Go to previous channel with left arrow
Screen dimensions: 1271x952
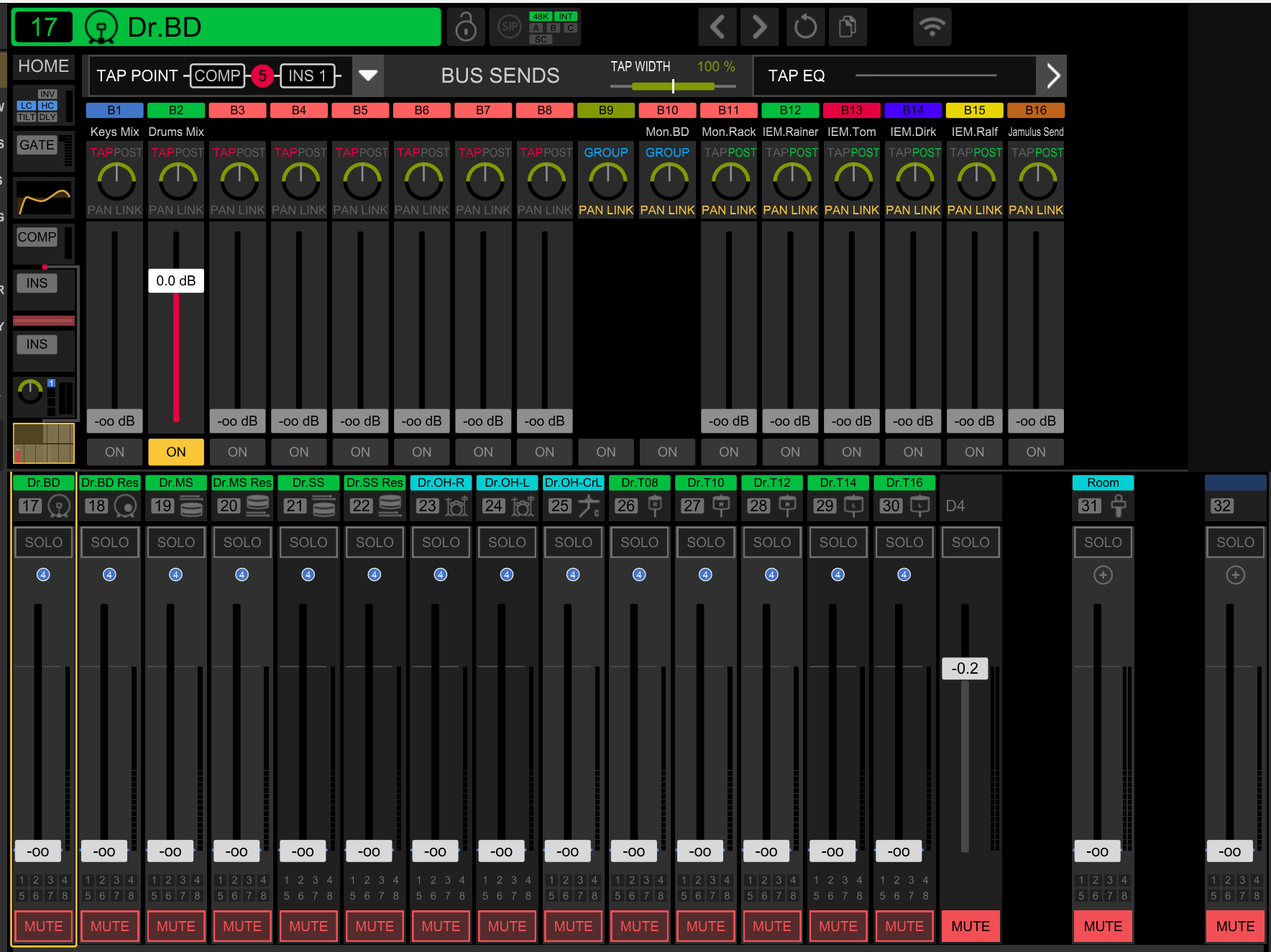pos(717,27)
